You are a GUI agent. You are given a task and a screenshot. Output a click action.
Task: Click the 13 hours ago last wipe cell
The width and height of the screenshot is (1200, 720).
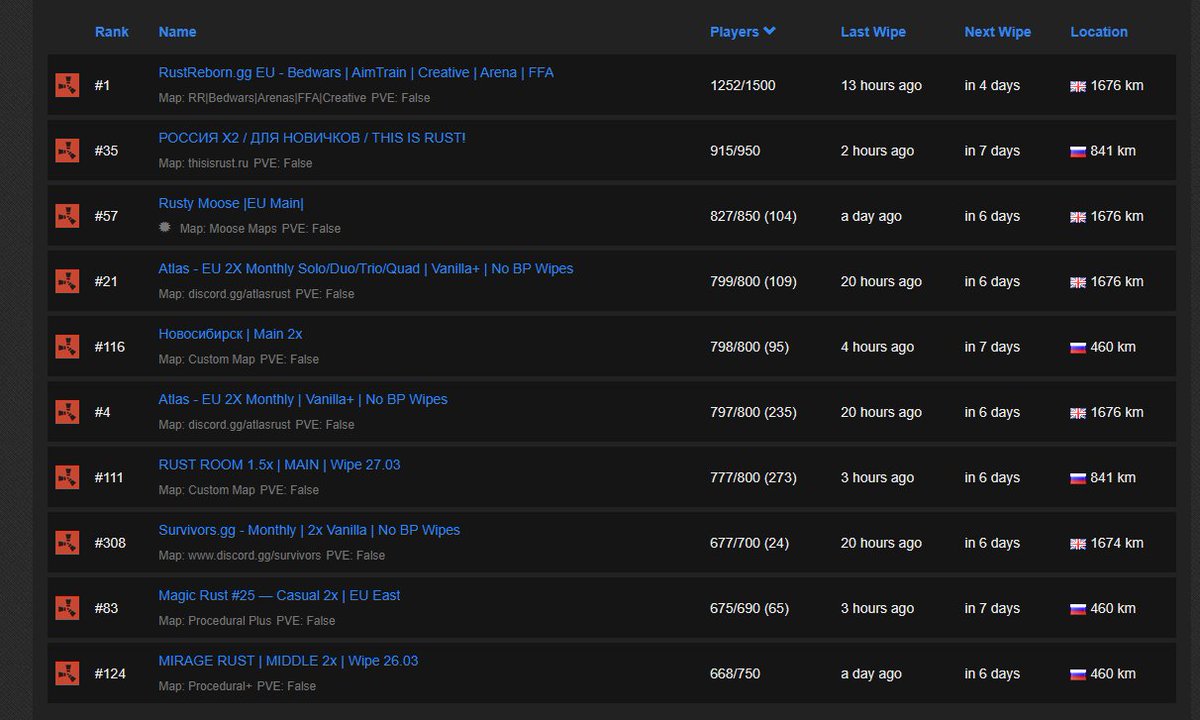click(881, 86)
